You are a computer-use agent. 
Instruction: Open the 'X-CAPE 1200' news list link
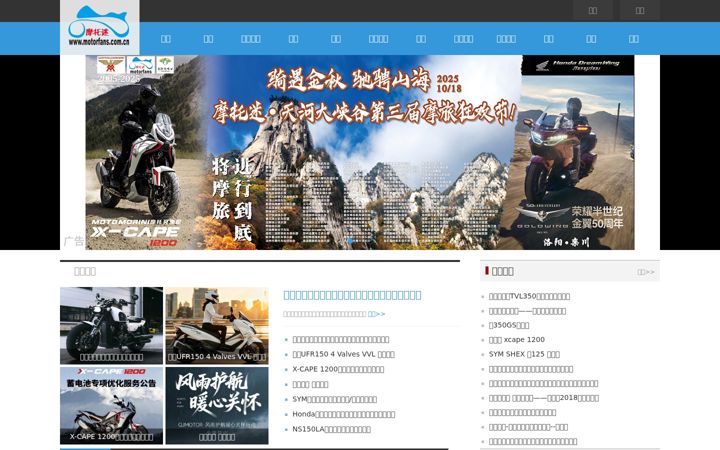338,369
